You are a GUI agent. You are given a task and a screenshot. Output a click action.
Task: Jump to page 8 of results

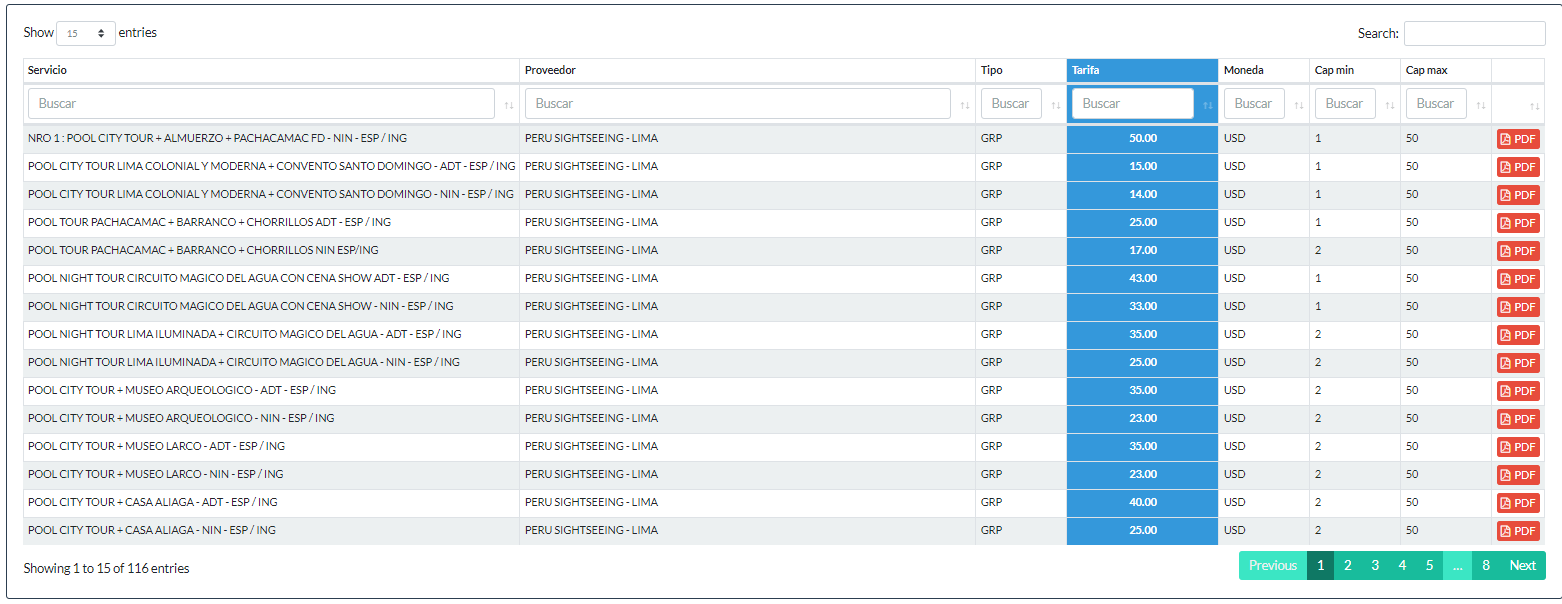1486,566
